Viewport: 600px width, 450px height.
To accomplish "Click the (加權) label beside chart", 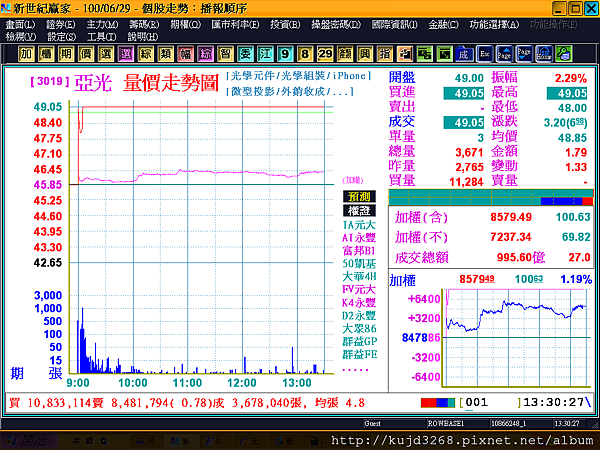I will tap(352, 180).
